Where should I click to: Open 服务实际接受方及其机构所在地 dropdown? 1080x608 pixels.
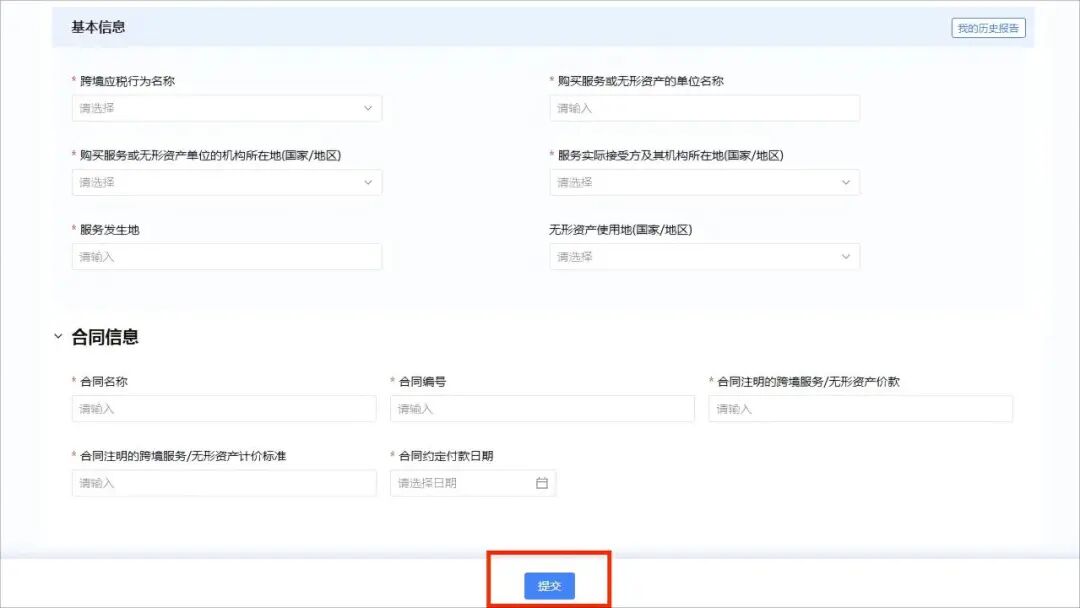pos(694,182)
